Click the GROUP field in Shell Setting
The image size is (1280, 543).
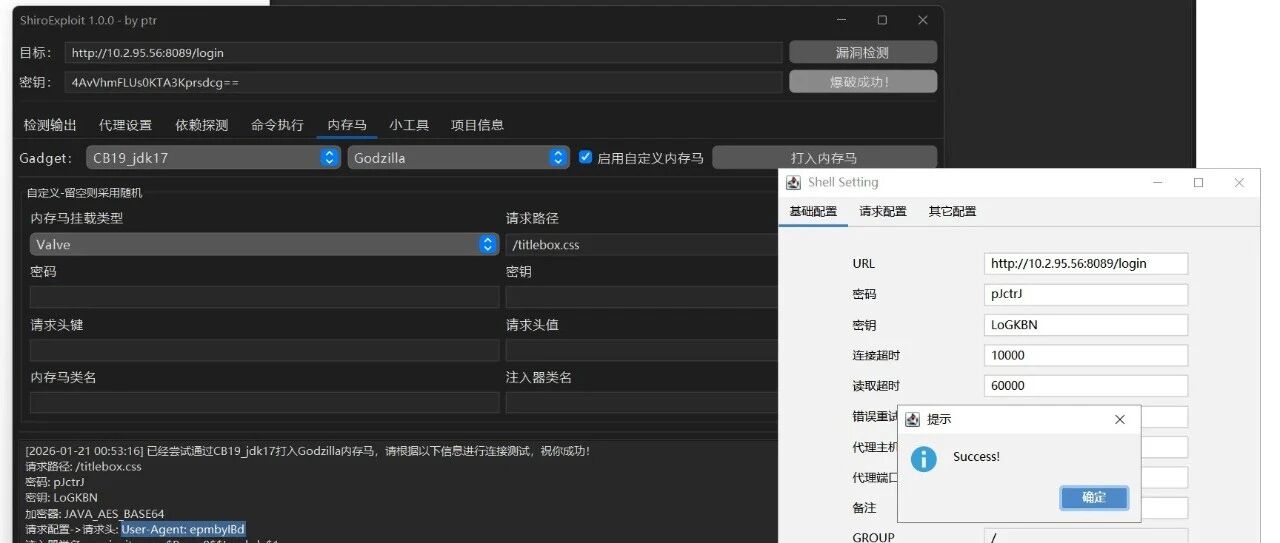1086,538
